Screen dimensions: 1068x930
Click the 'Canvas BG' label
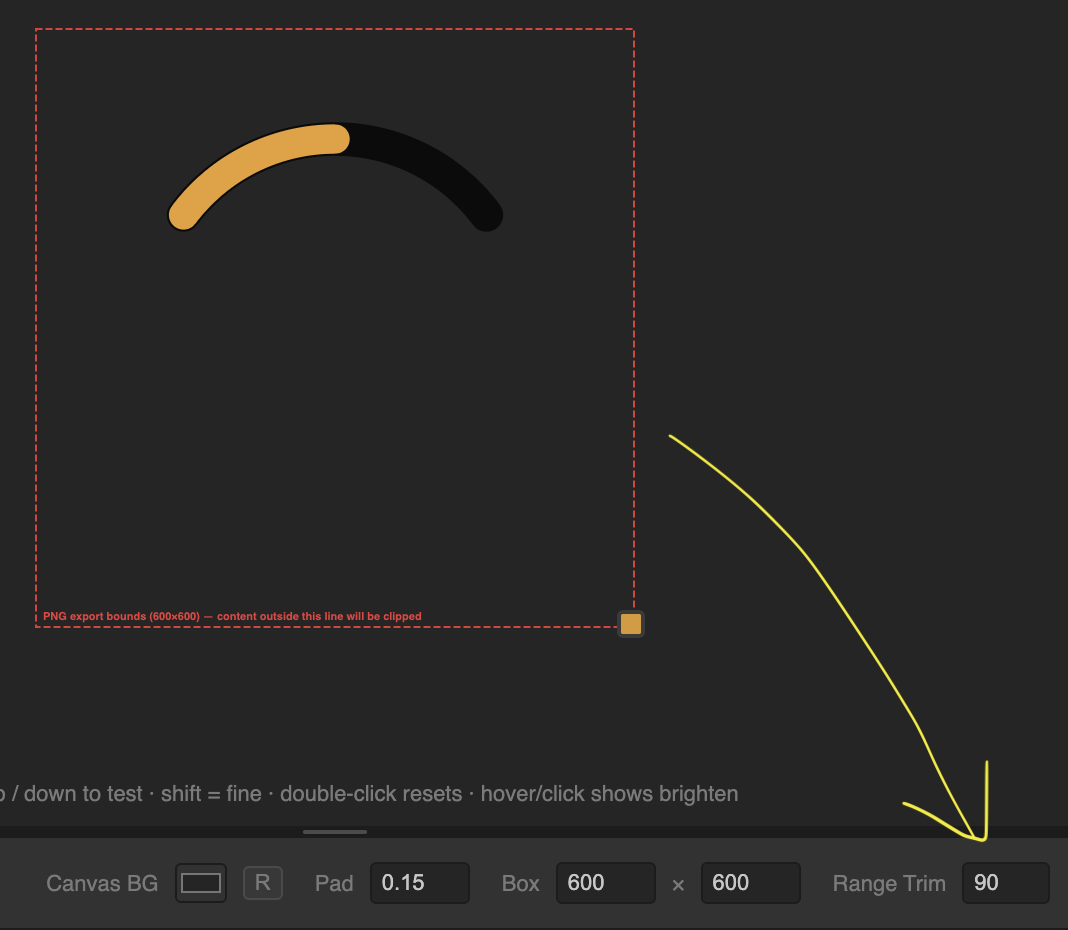coord(102,884)
